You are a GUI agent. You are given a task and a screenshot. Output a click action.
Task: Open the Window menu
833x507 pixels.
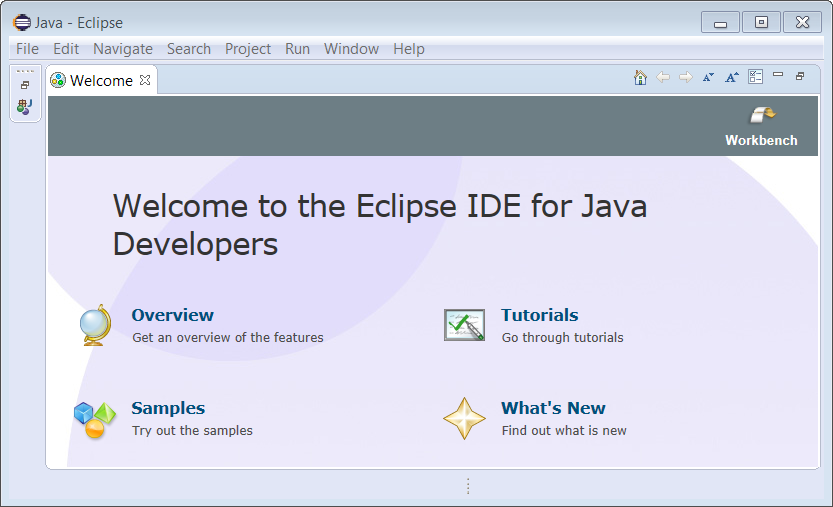351,49
